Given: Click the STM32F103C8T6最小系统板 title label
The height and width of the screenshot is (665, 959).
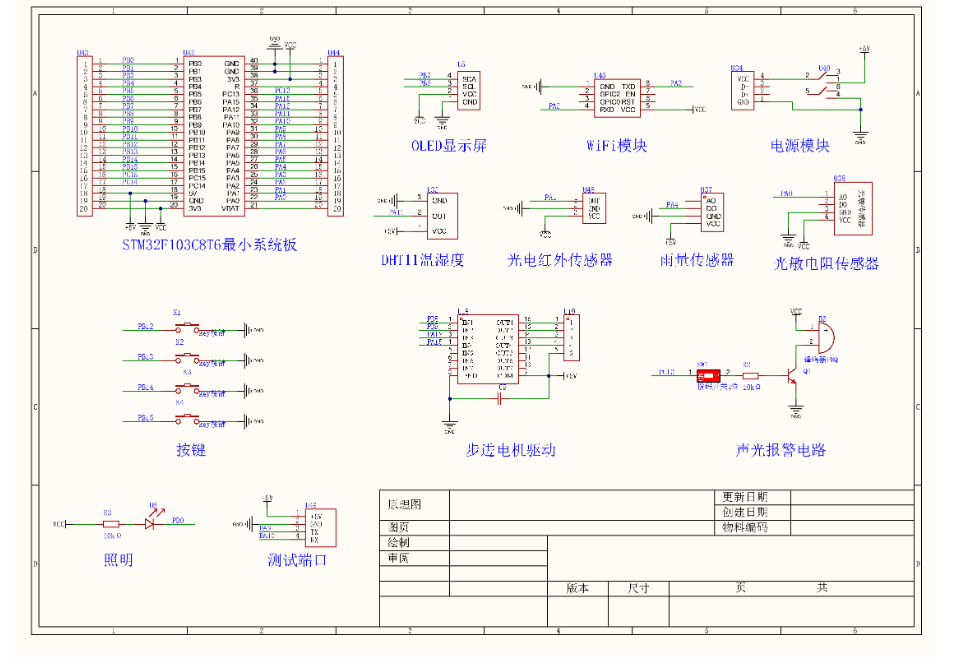Looking at the screenshot, I should tap(209, 245).
